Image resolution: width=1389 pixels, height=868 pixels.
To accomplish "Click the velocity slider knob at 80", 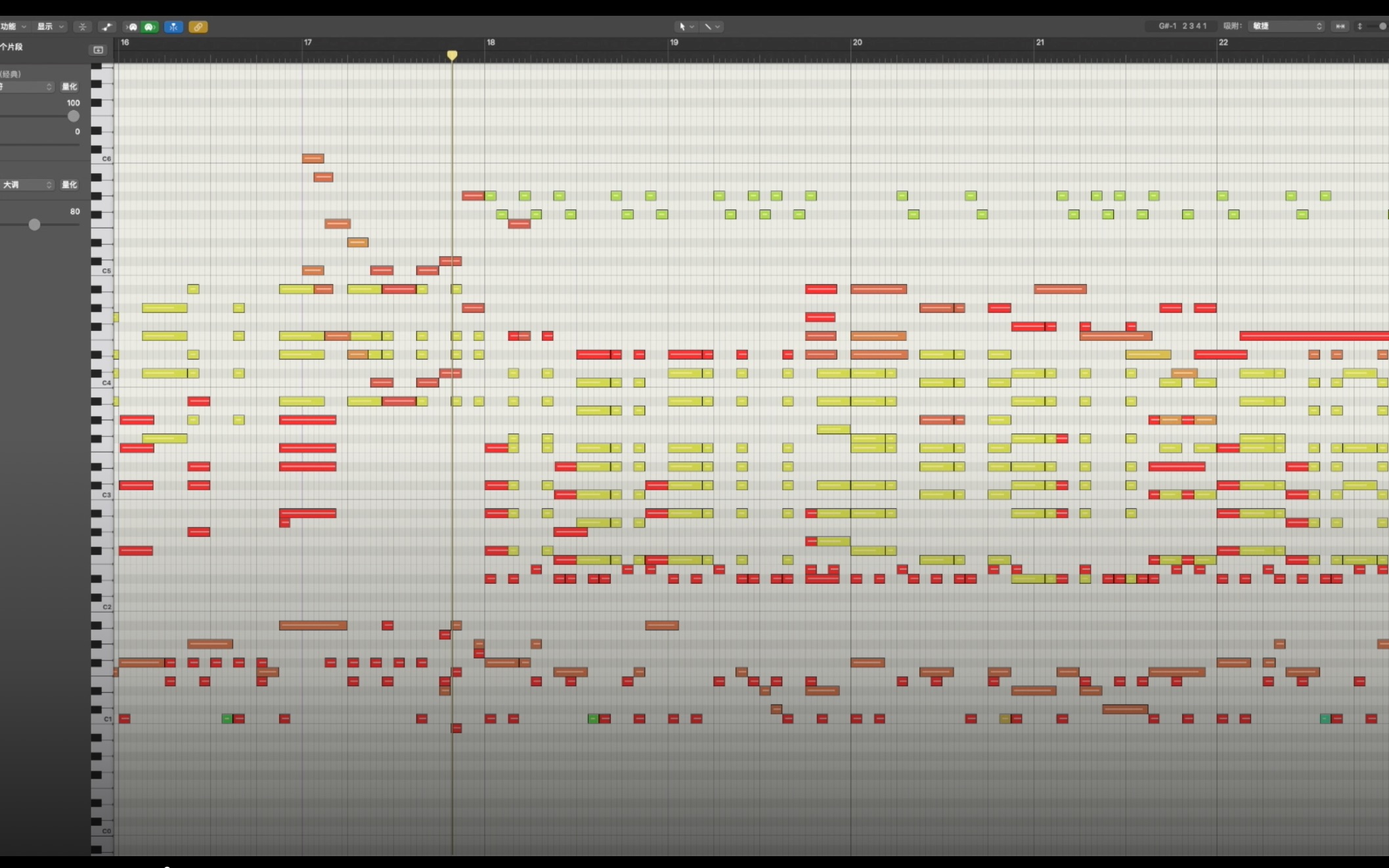I will point(34,225).
